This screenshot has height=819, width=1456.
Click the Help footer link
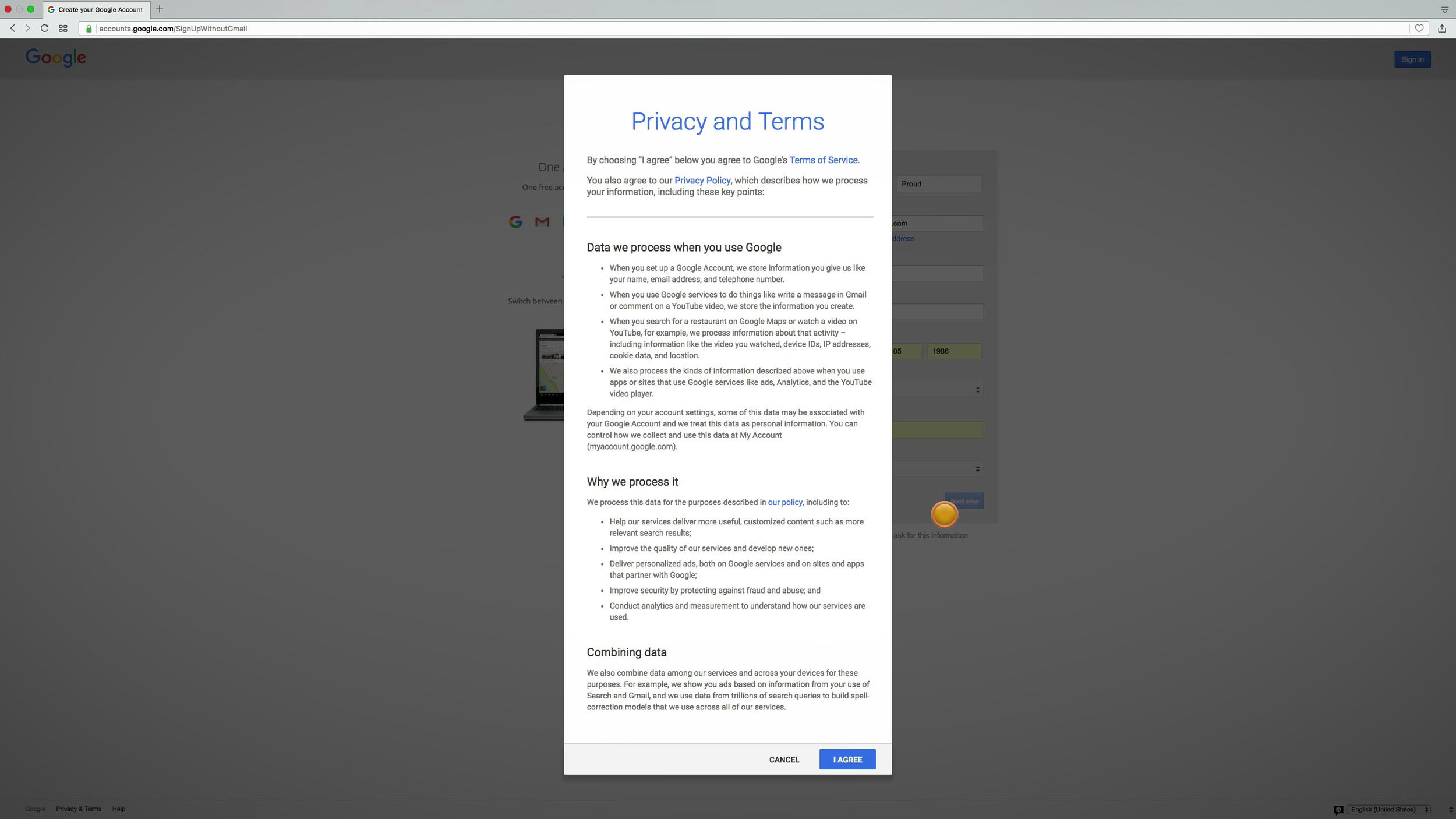point(119,809)
